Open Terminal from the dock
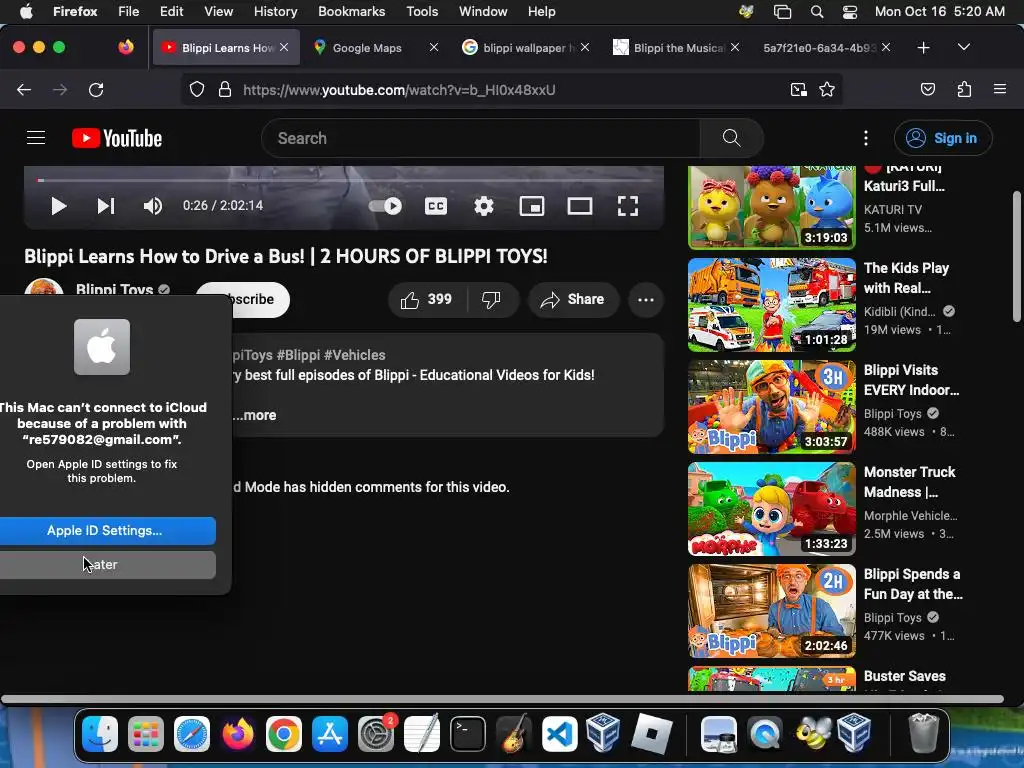The height and width of the screenshot is (768, 1024). pos(468,734)
